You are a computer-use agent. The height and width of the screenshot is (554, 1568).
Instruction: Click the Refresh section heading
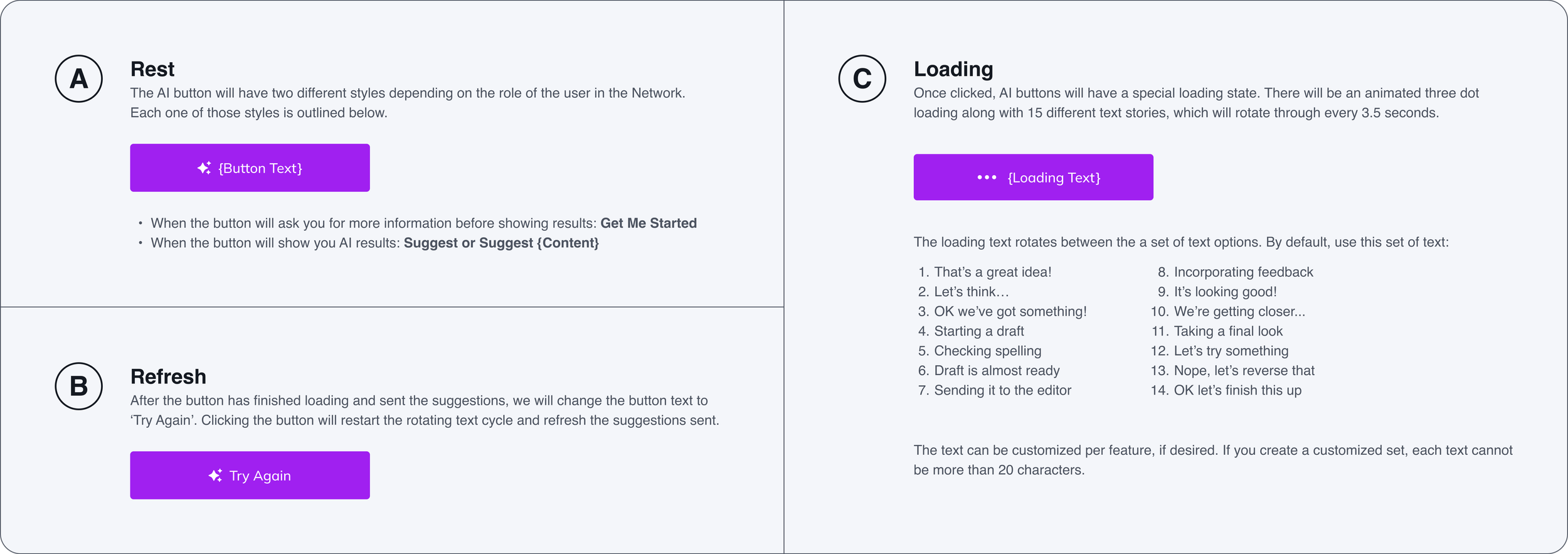[x=168, y=376]
